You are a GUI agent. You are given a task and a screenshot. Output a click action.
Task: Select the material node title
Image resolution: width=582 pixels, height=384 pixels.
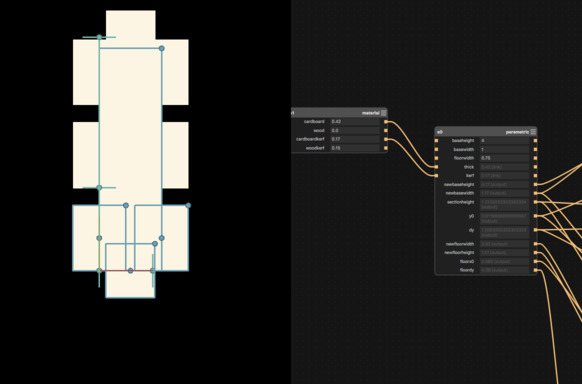[x=370, y=113]
